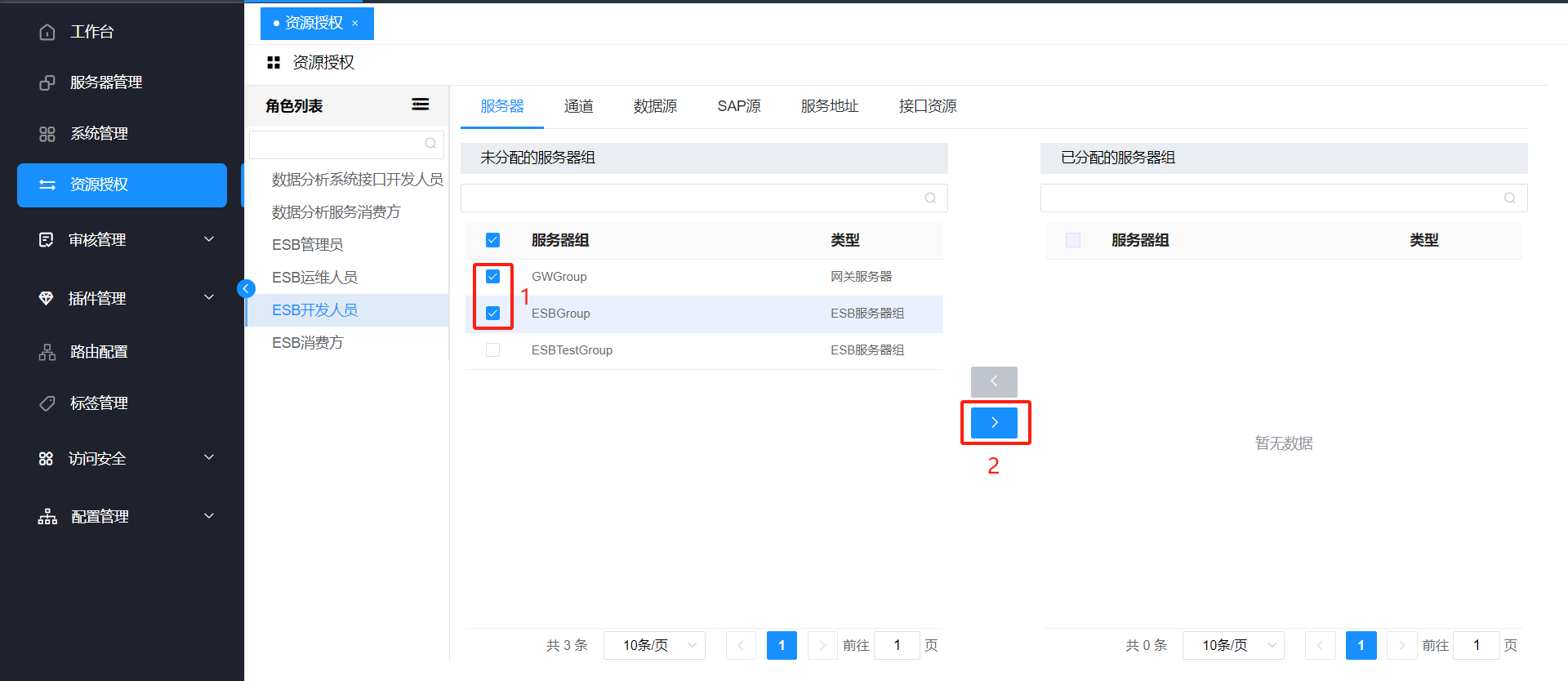Click the 系统管理 grid icon

pos(47,134)
